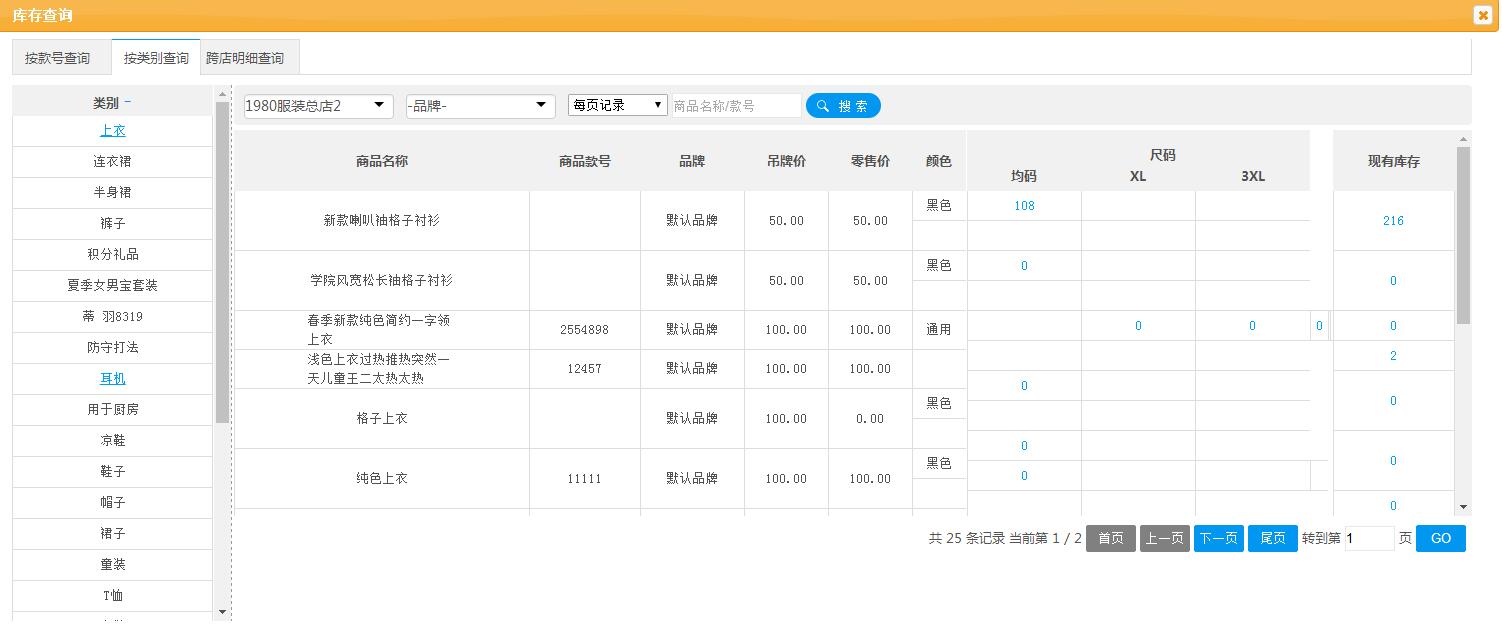Image resolution: width=1502 pixels, height=634 pixels.
Task: Click the magnifier search icon
Action: pyautogui.click(x=822, y=105)
